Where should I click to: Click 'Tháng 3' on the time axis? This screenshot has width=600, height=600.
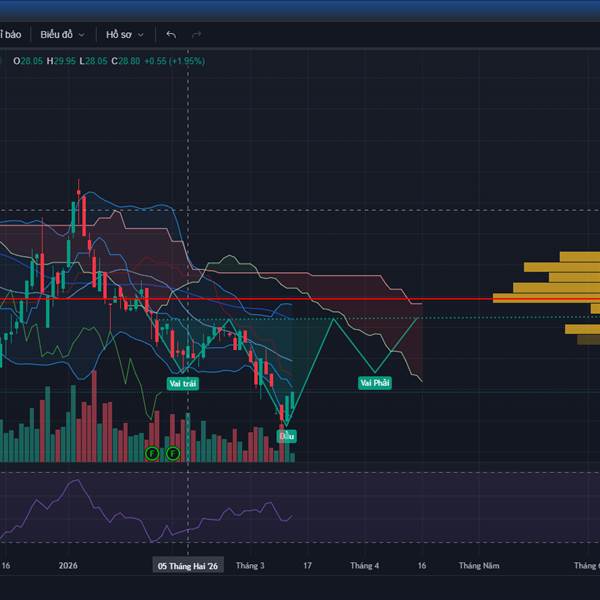(250, 566)
